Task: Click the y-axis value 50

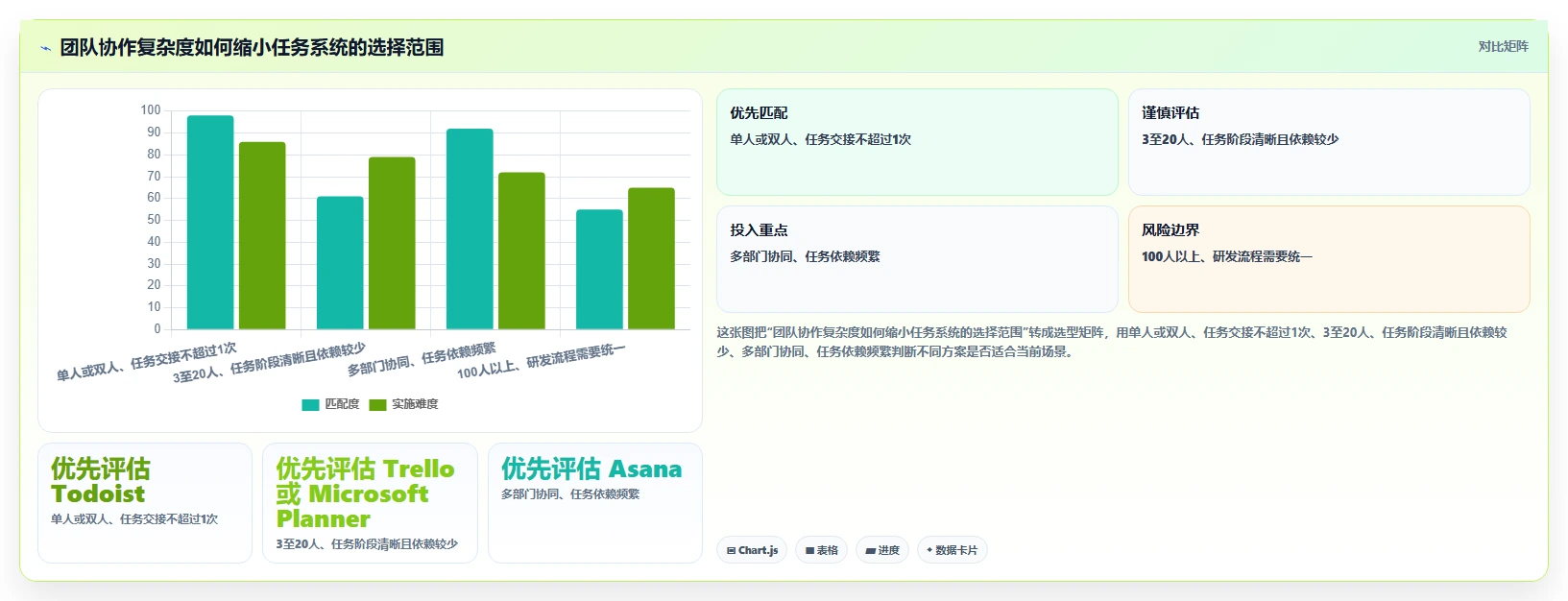Action: 154,220
